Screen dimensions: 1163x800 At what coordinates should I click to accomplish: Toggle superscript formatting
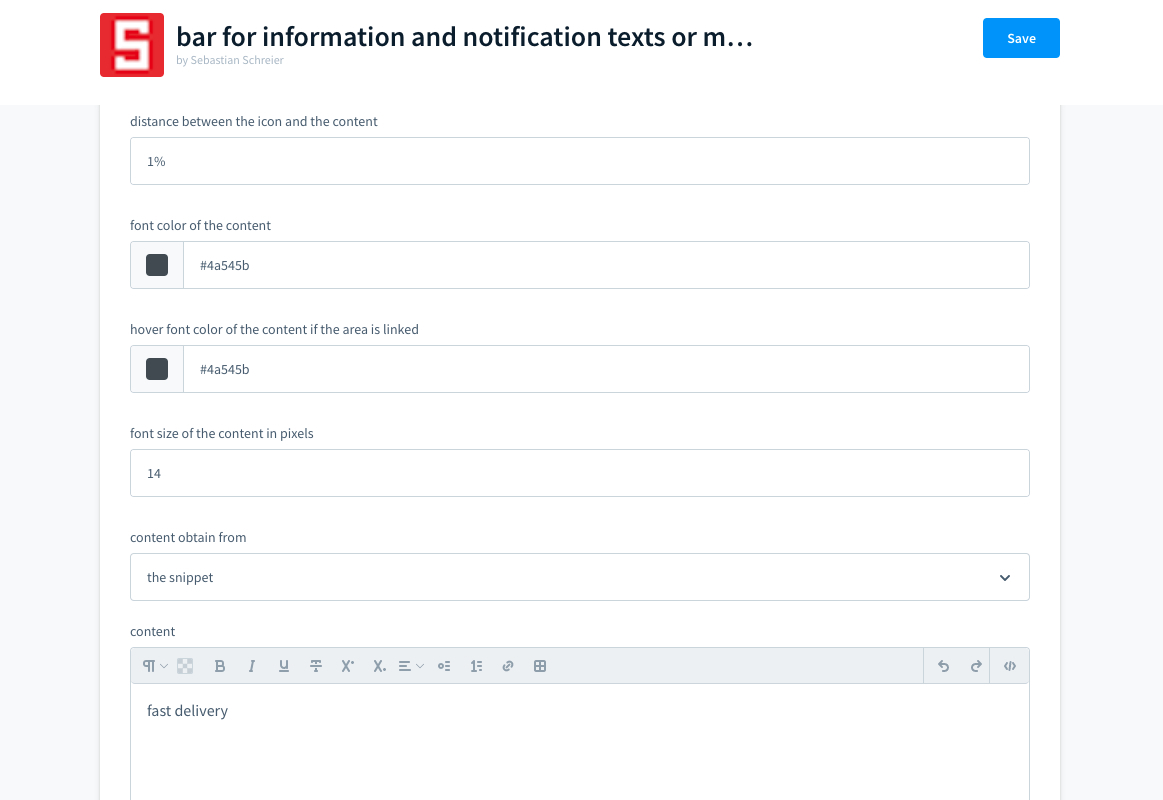(348, 666)
